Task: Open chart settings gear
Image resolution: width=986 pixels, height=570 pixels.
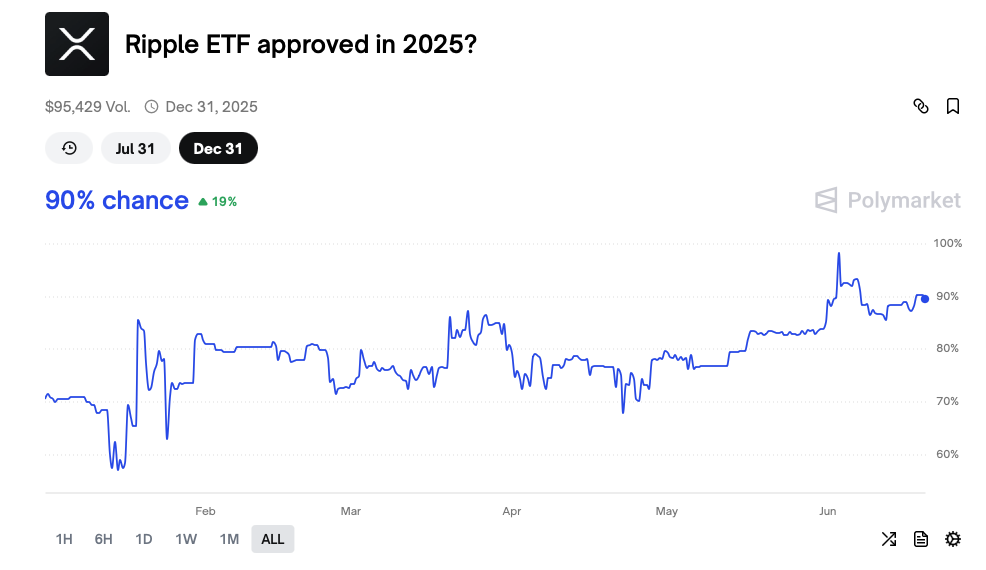Action: (953, 539)
